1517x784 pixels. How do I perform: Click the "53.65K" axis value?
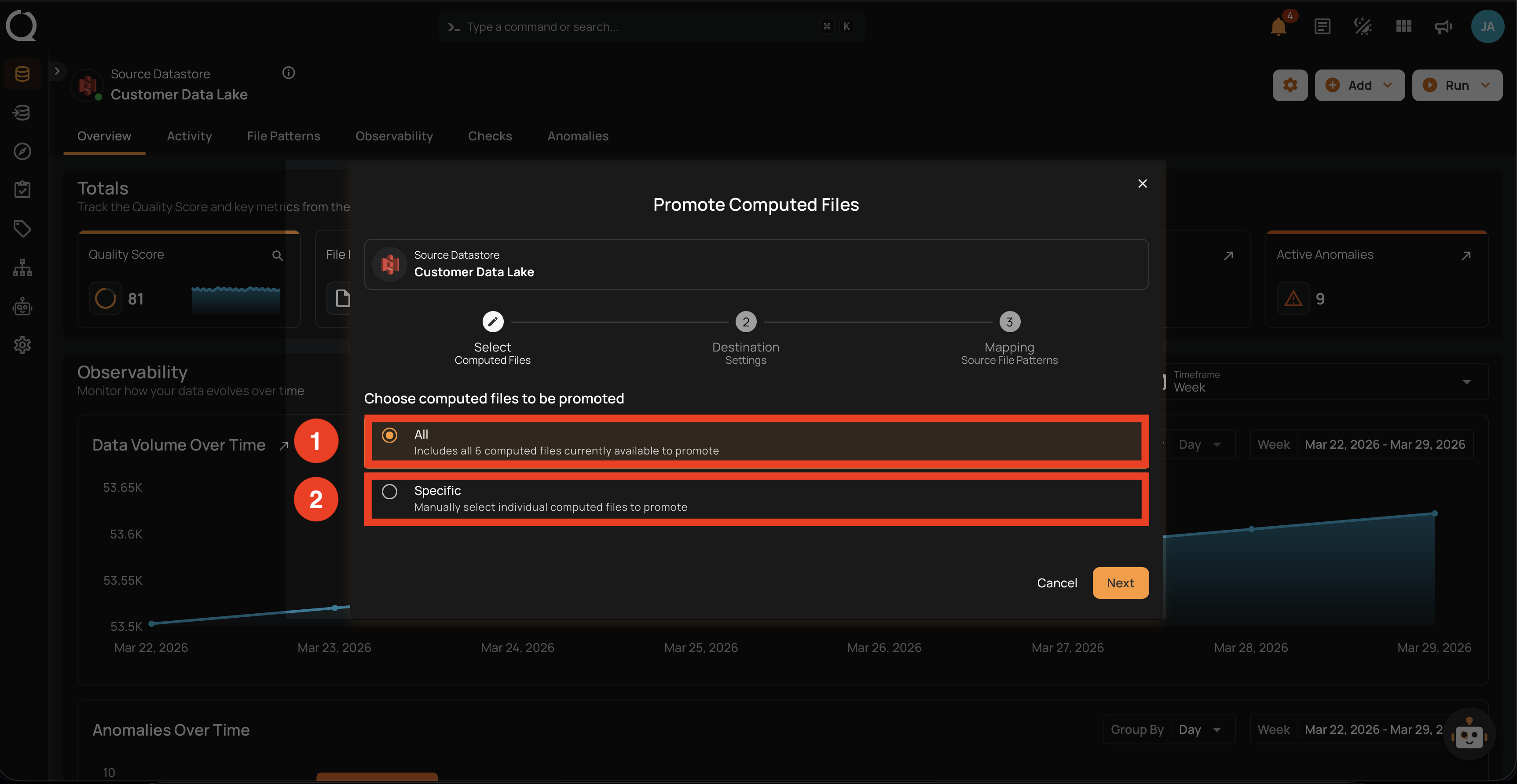click(122, 488)
